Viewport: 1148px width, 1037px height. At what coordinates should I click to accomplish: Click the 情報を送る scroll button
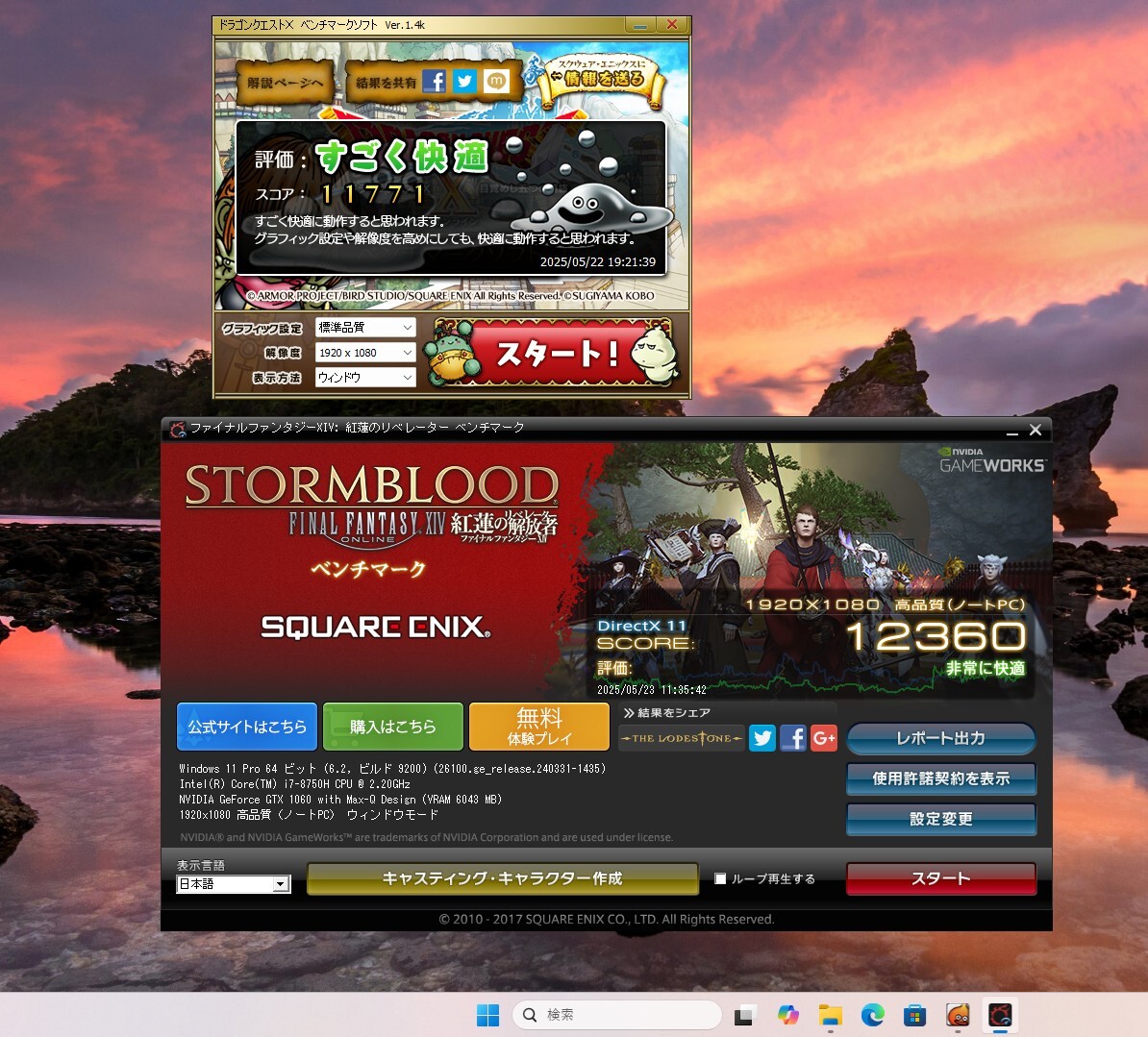(x=602, y=79)
